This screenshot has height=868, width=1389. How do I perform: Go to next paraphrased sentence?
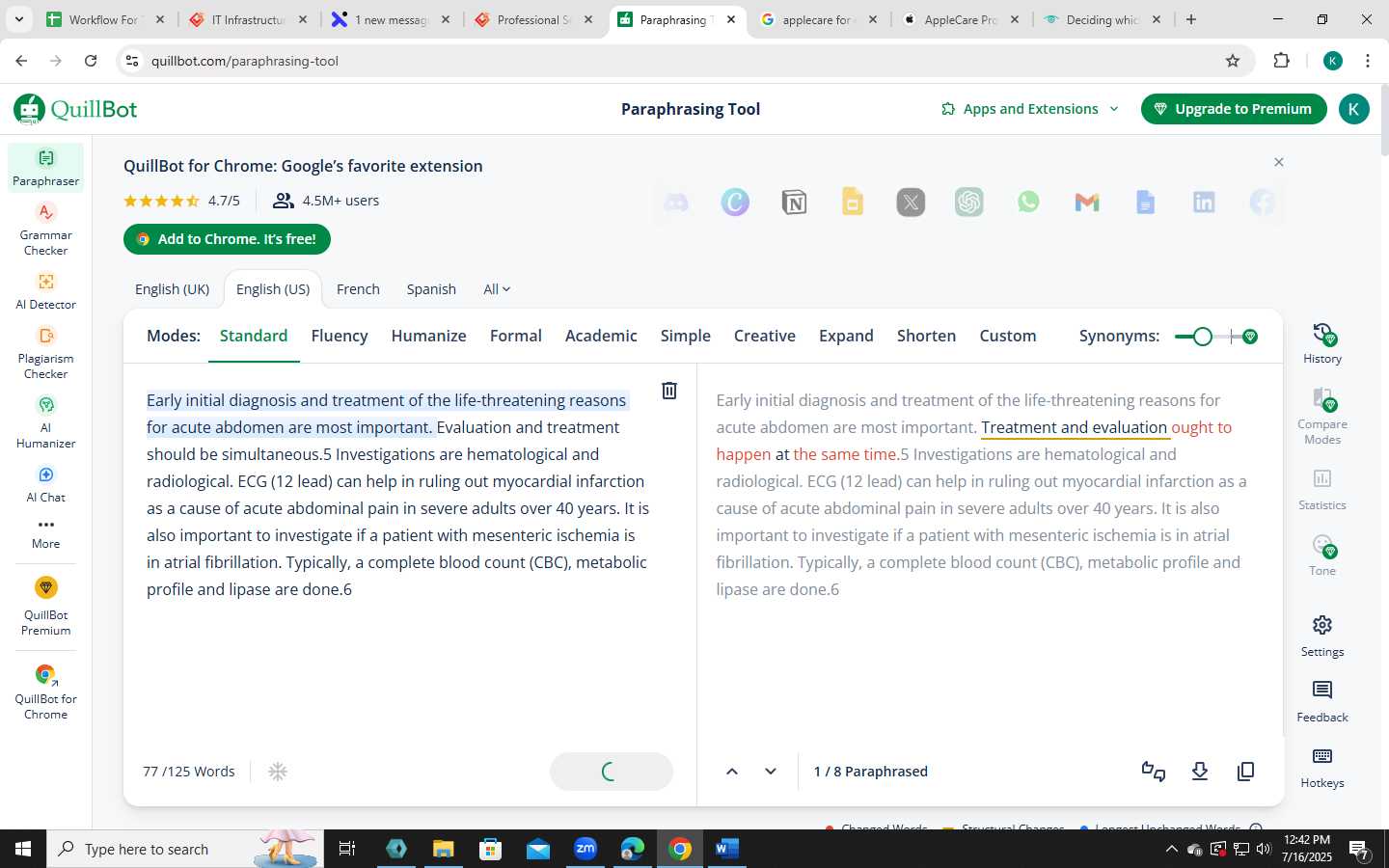(x=771, y=772)
